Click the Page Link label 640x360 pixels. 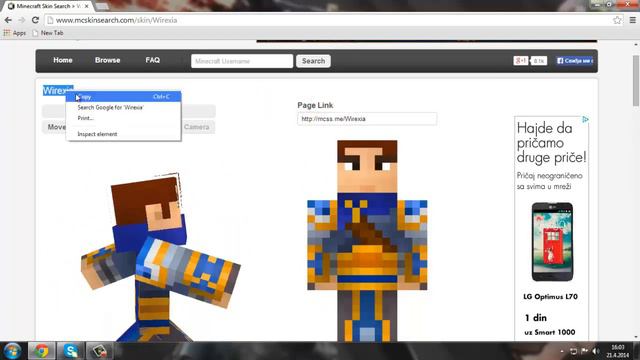315,105
